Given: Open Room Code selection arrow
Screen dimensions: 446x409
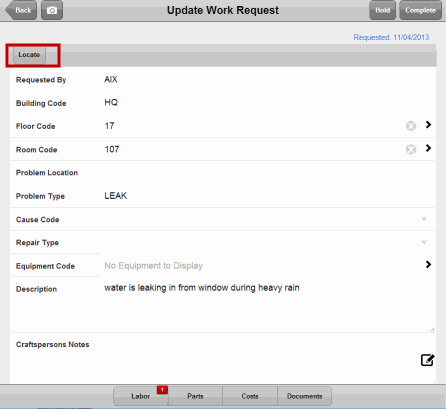Looking at the screenshot, I should [428, 148].
